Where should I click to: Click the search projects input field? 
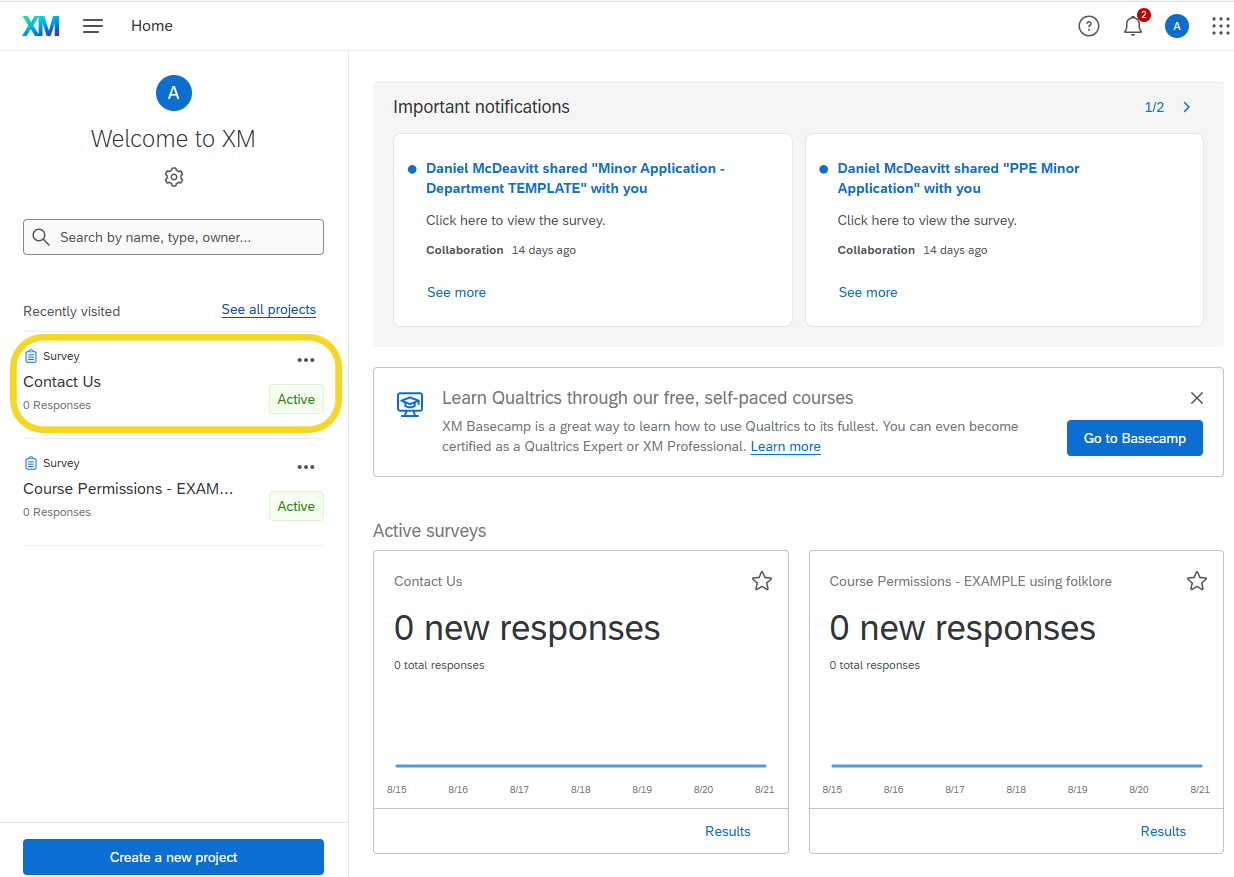click(173, 237)
